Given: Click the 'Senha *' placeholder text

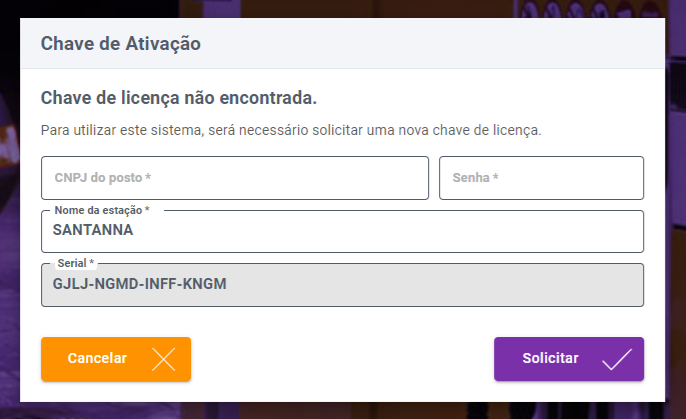Looking at the screenshot, I should click(x=475, y=178).
